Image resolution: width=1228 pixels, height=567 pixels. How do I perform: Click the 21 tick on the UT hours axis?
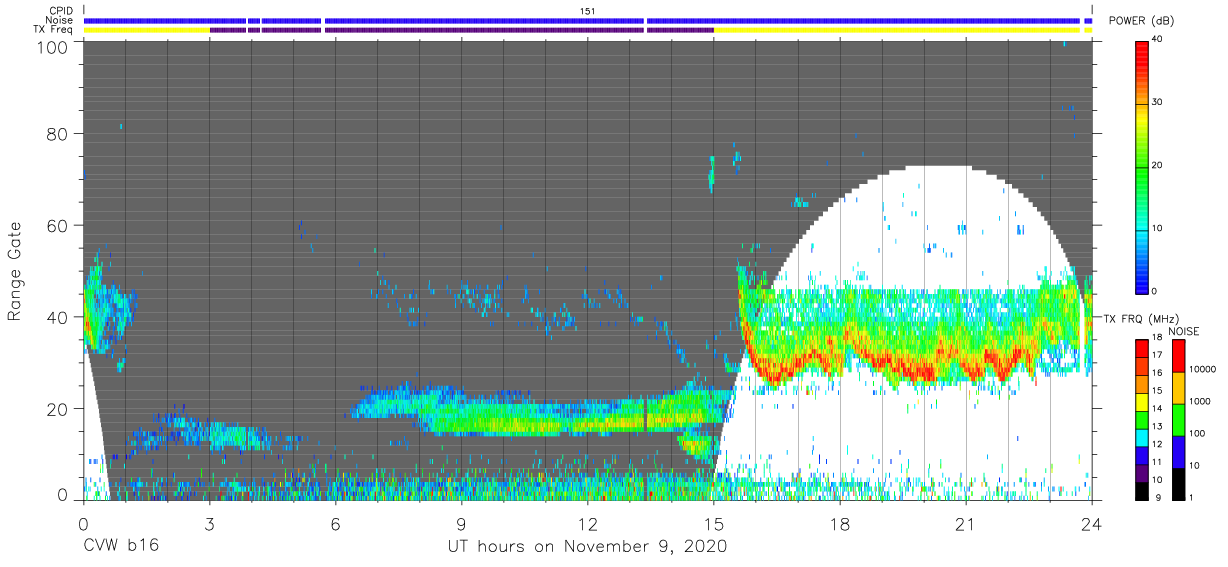coord(965,522)
